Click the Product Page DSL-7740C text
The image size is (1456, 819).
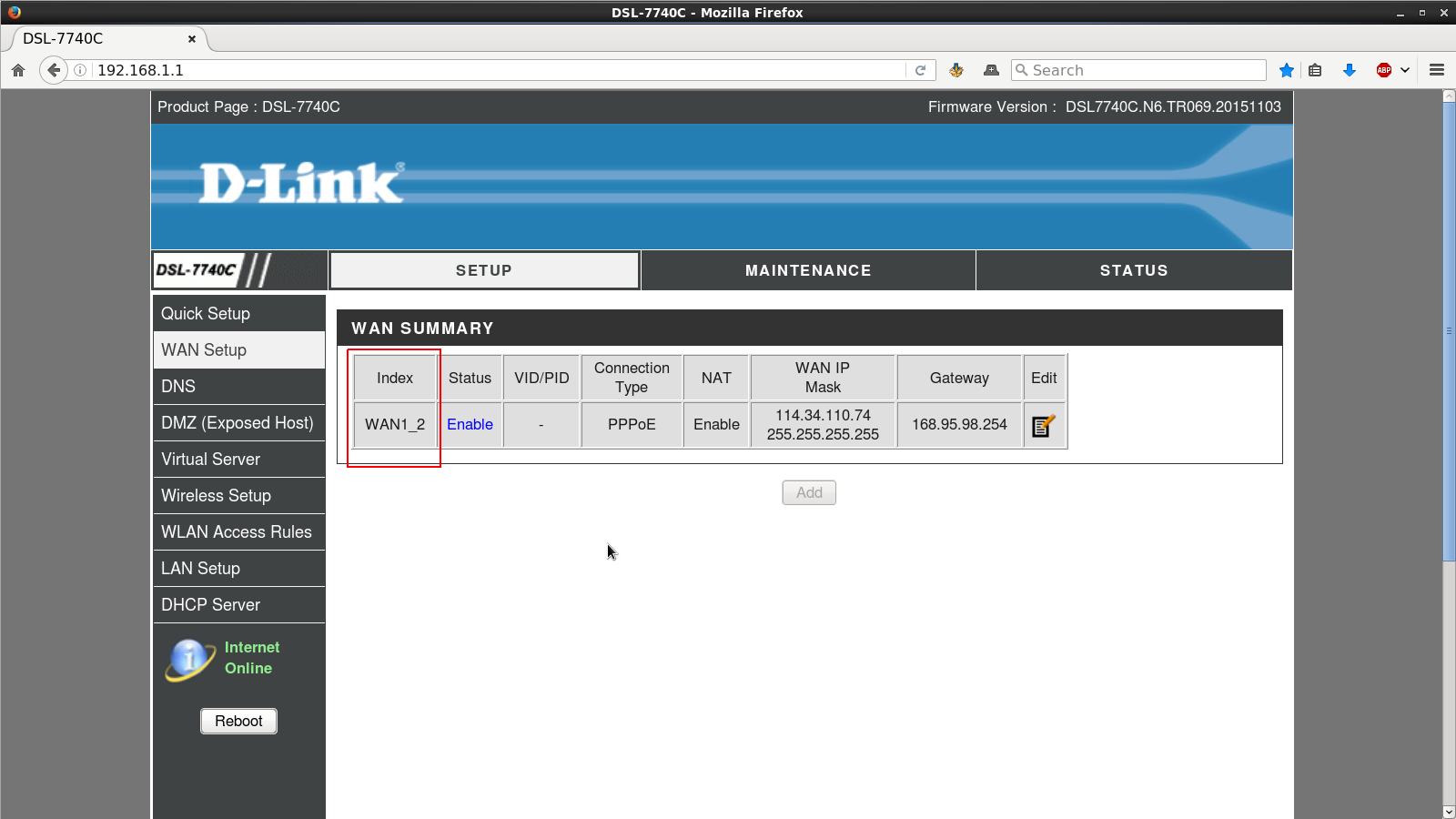coord(248,106)
